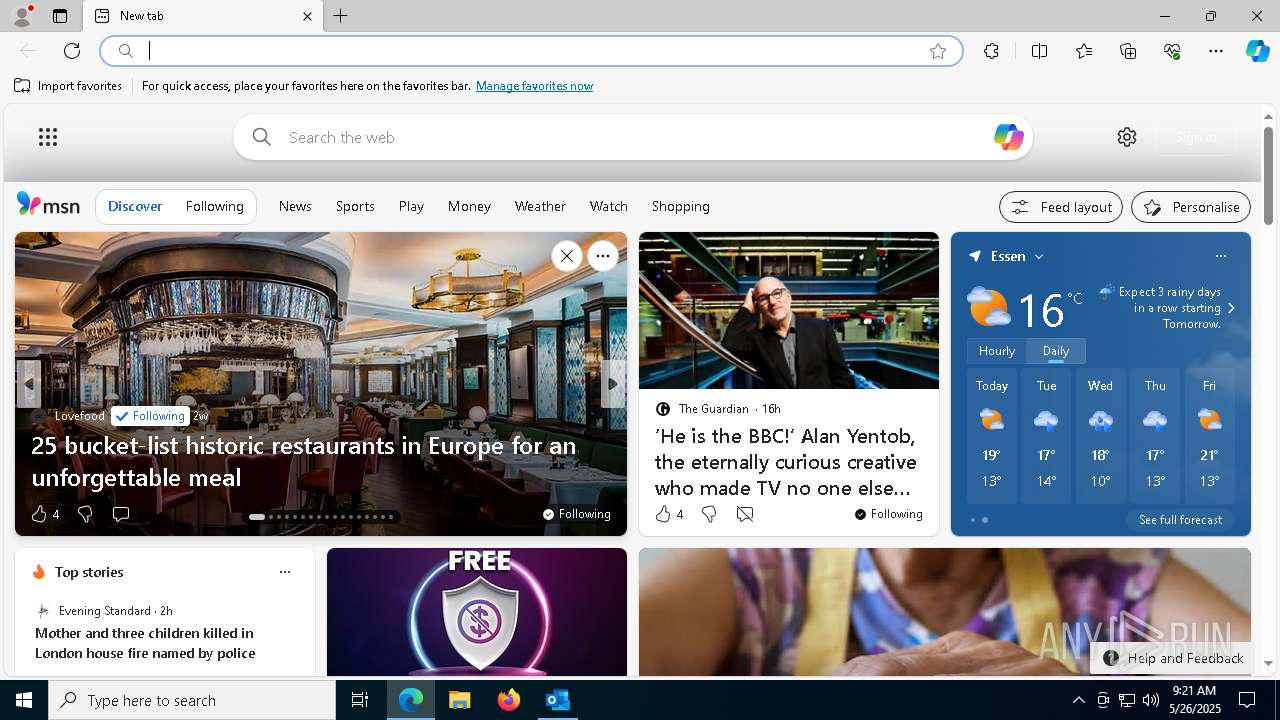1280x720 pixels.
Task: Open Help and Feedback button
Action: point(1174,658)
